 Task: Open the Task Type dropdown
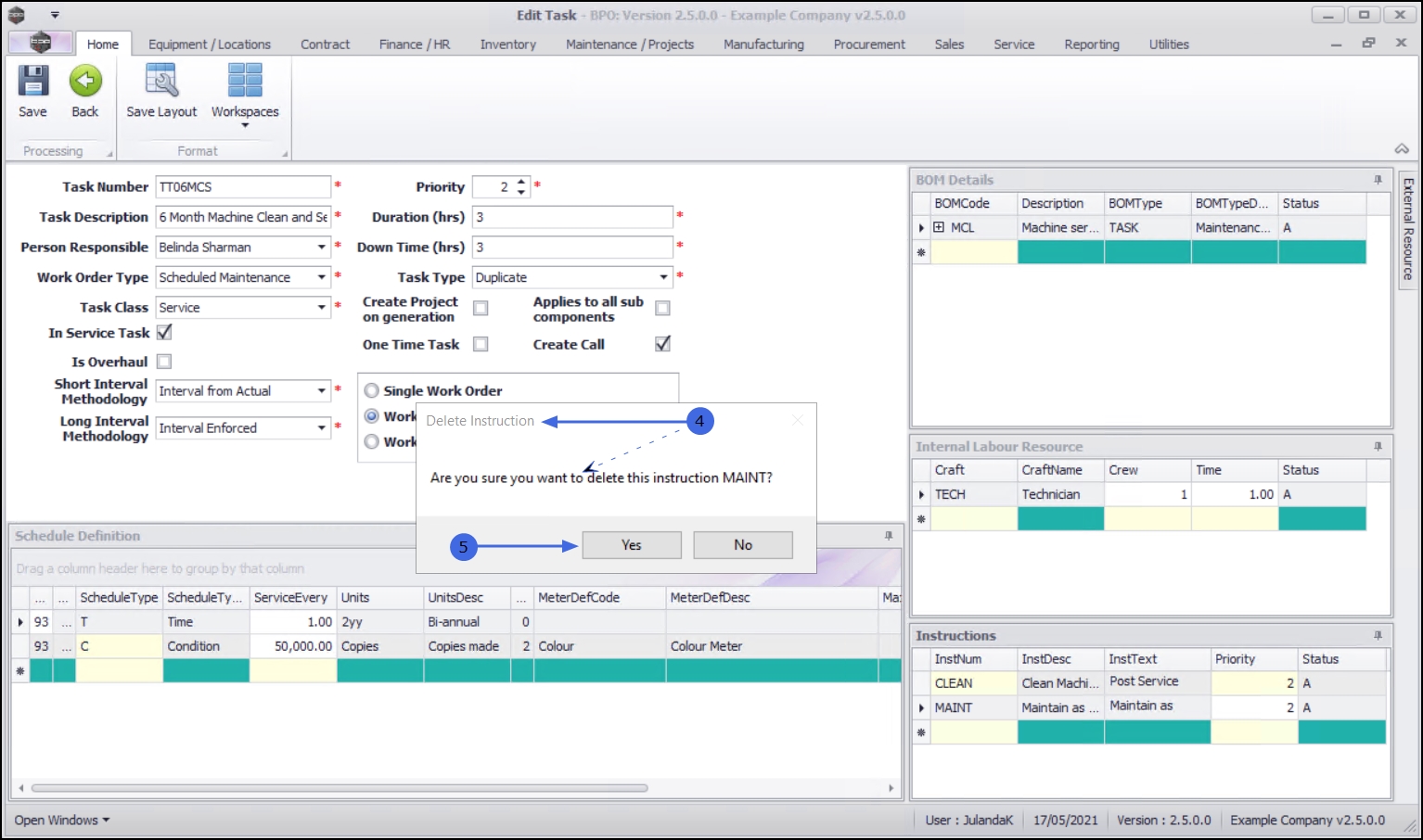tap(663, 277)
